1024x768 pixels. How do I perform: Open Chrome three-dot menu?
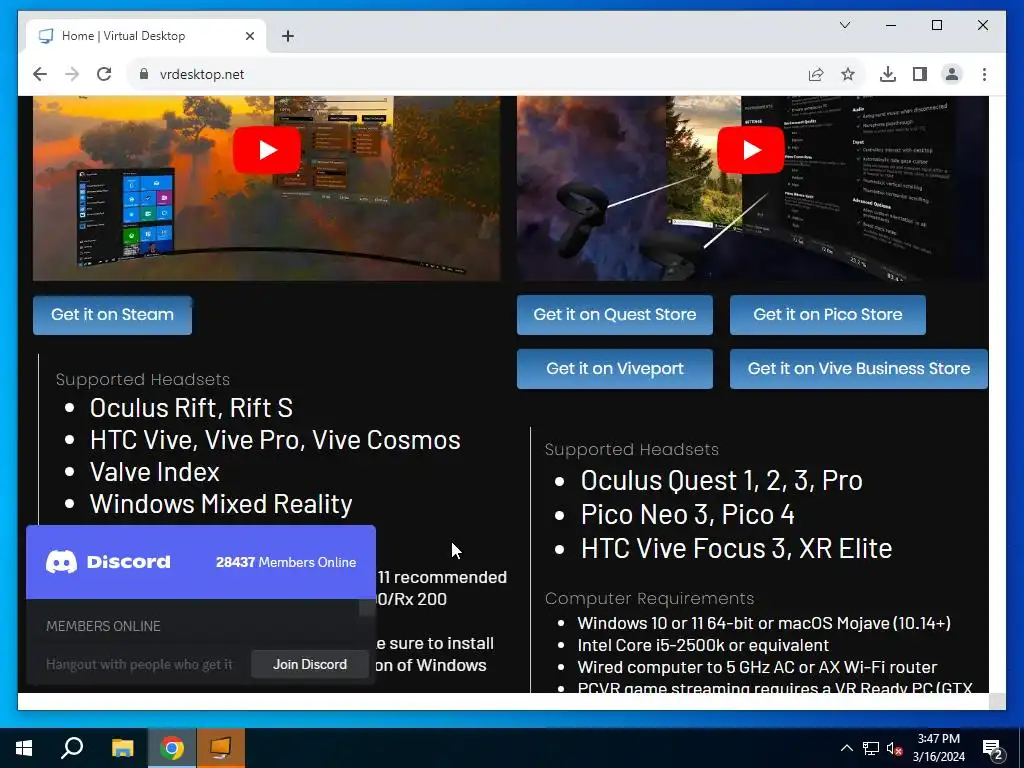point(984,74)
